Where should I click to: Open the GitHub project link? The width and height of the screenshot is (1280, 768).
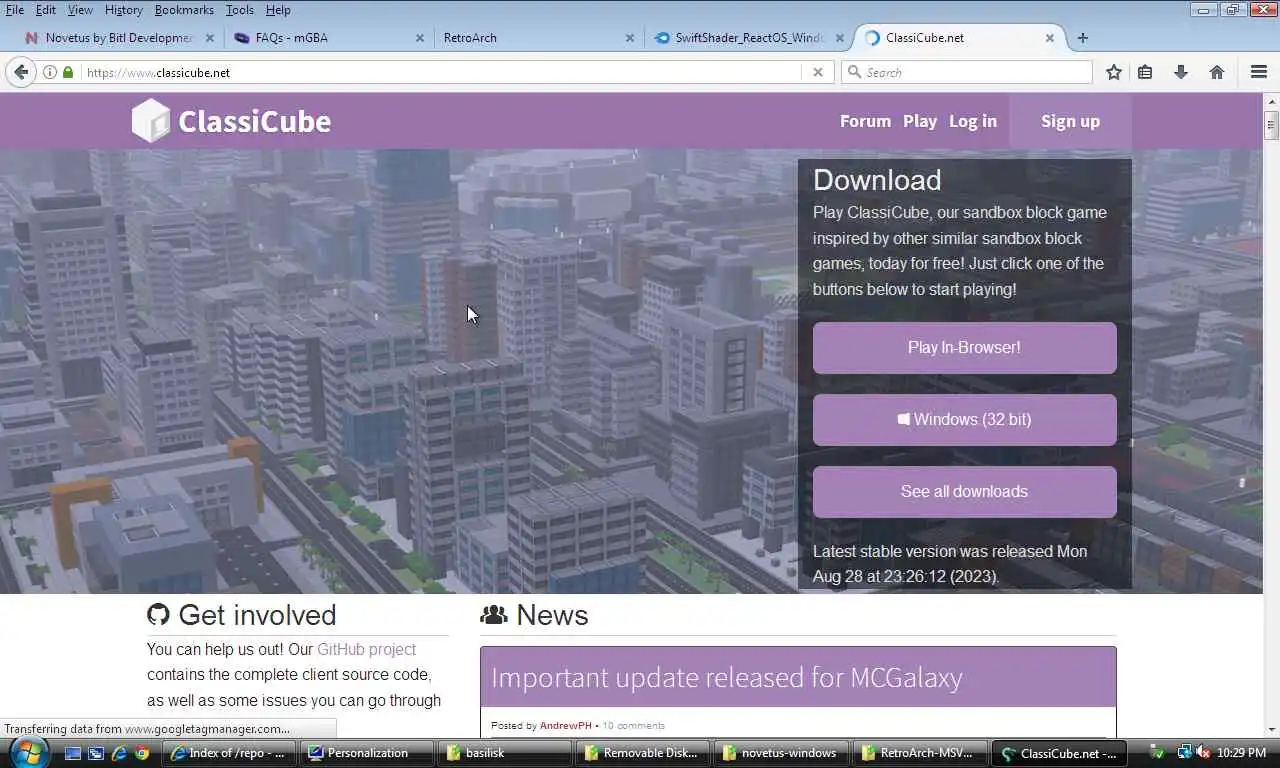pos(366,649)
